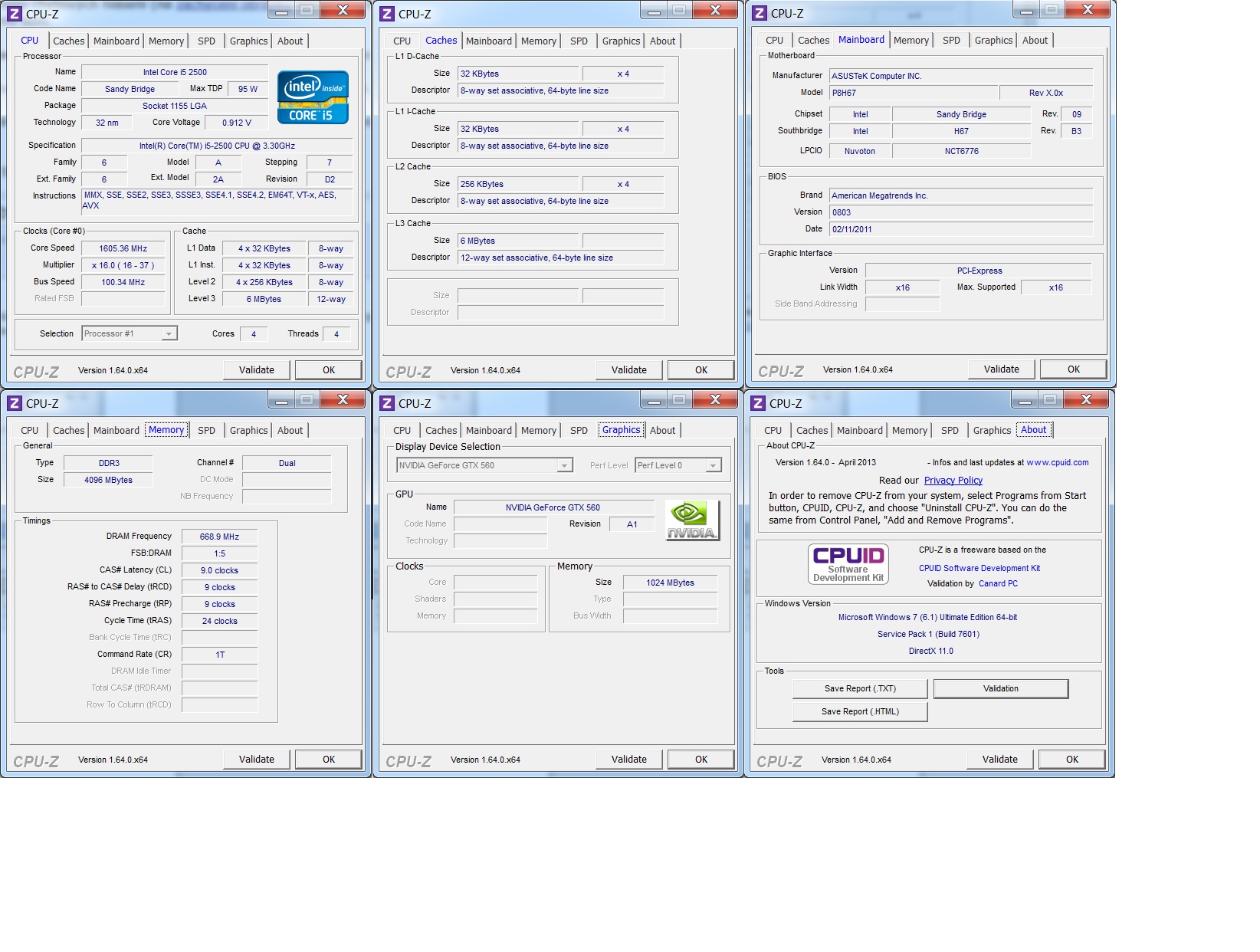Click CPU-Z title icon in CPU tab window

tap(15, 14)
